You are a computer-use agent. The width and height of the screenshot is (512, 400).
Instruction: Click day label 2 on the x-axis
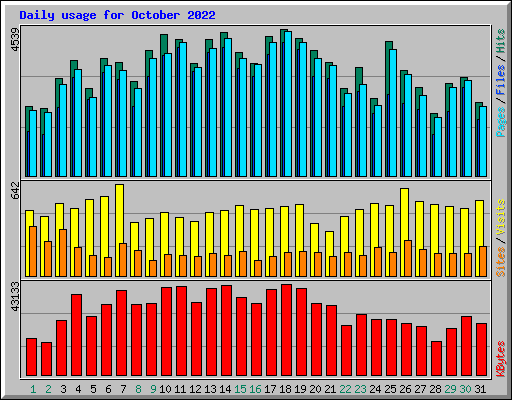tap(48, 389)
